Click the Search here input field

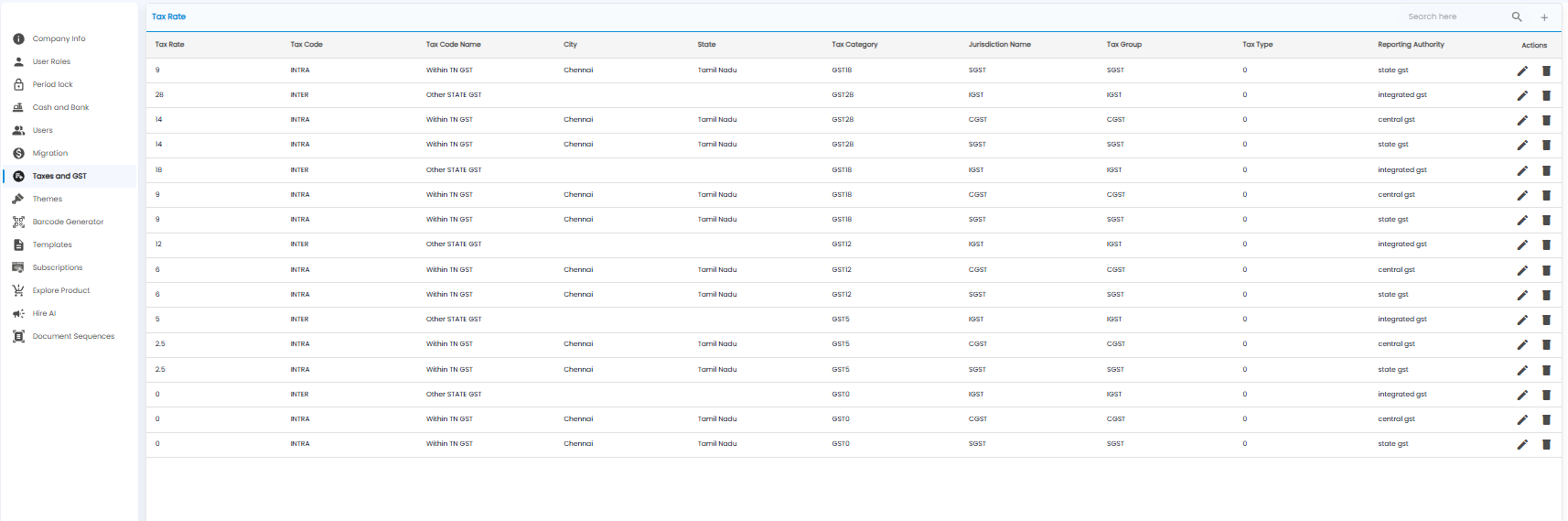click(x=1455, y=16)
